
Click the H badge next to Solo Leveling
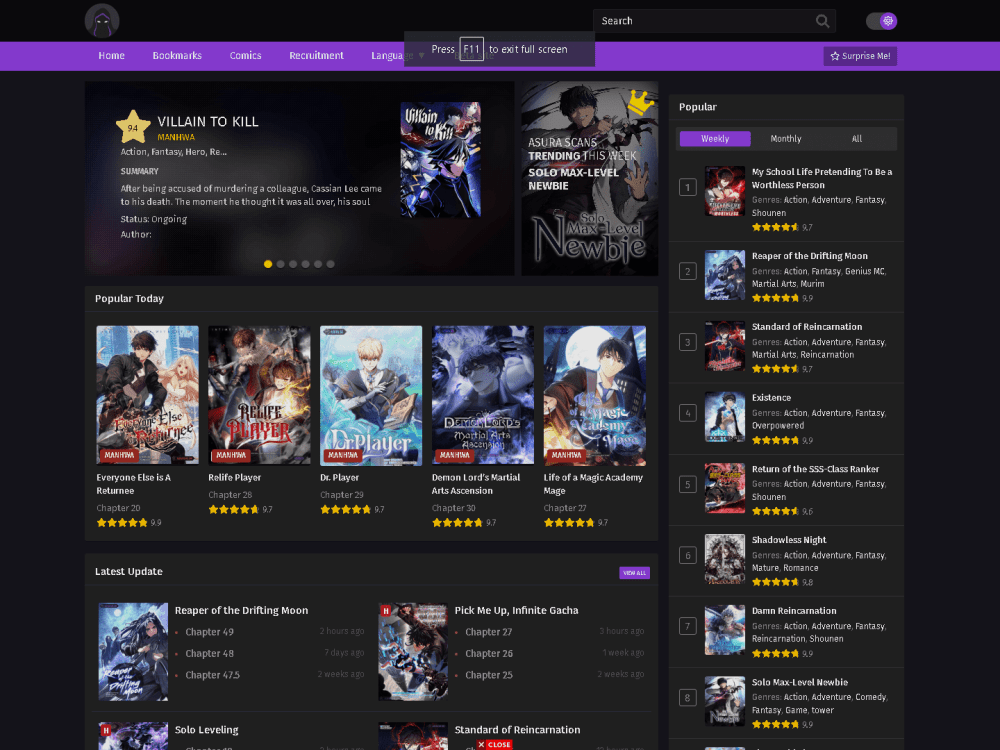pos(104,730)
